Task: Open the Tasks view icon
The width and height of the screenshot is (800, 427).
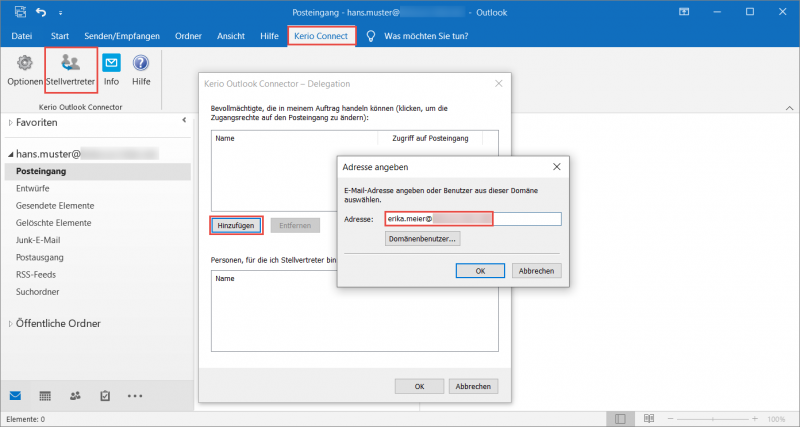Action: [x=105, y=395]
